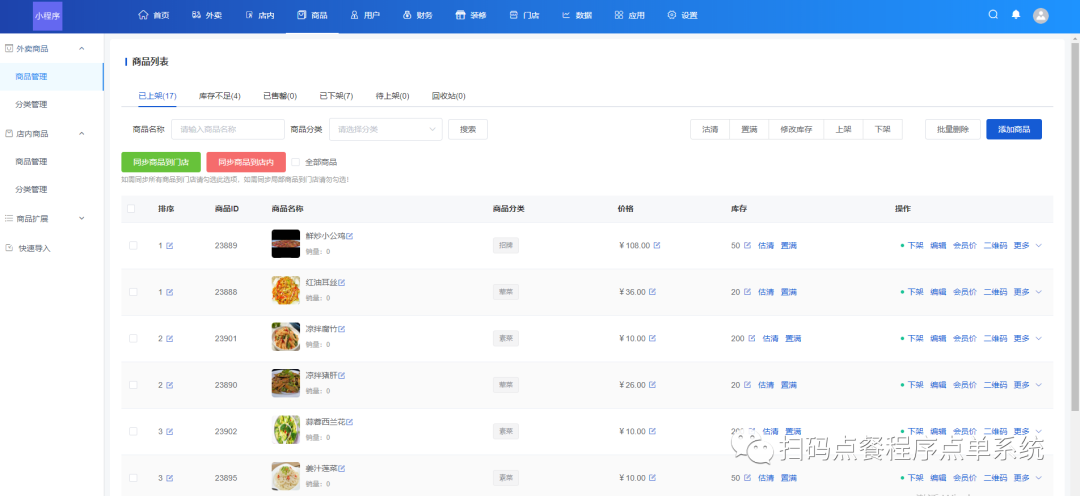Select the checkbox for 鲜炒小公鸡 row
Viewport: 1080px width, 496px height.
coord(133,245)
